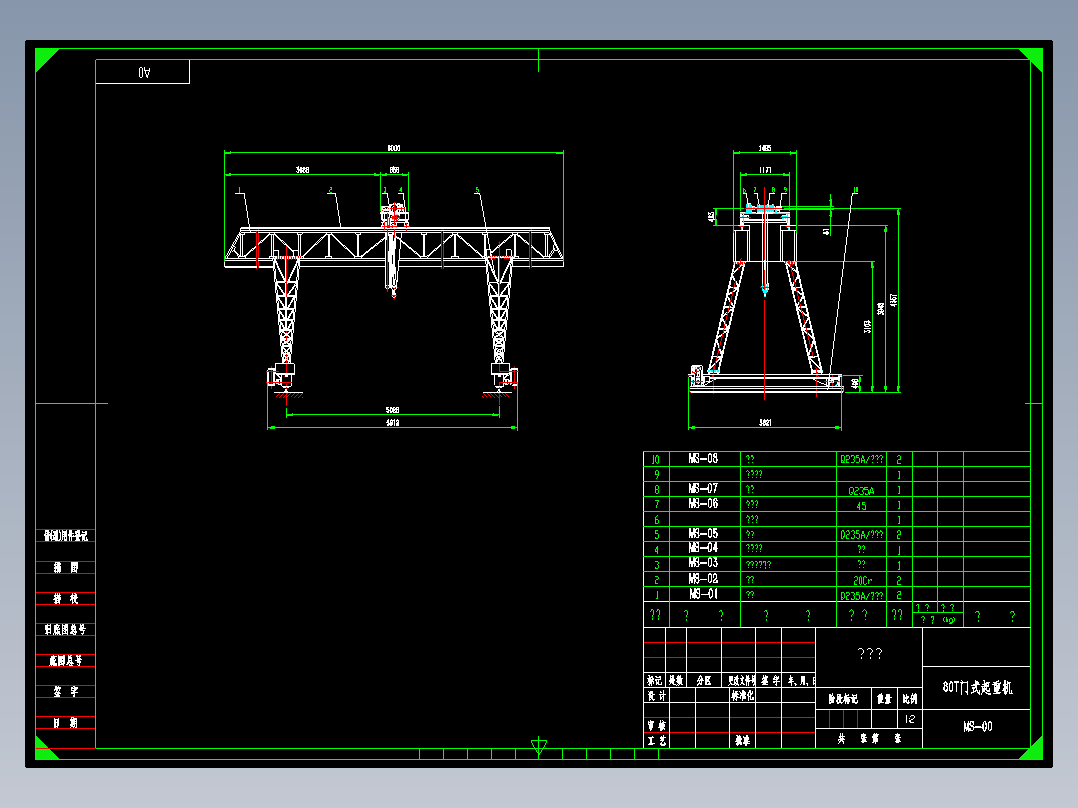
Task: Click the 描图 label in the left strip
Action: pyautogui.click(x=66, y=567)
